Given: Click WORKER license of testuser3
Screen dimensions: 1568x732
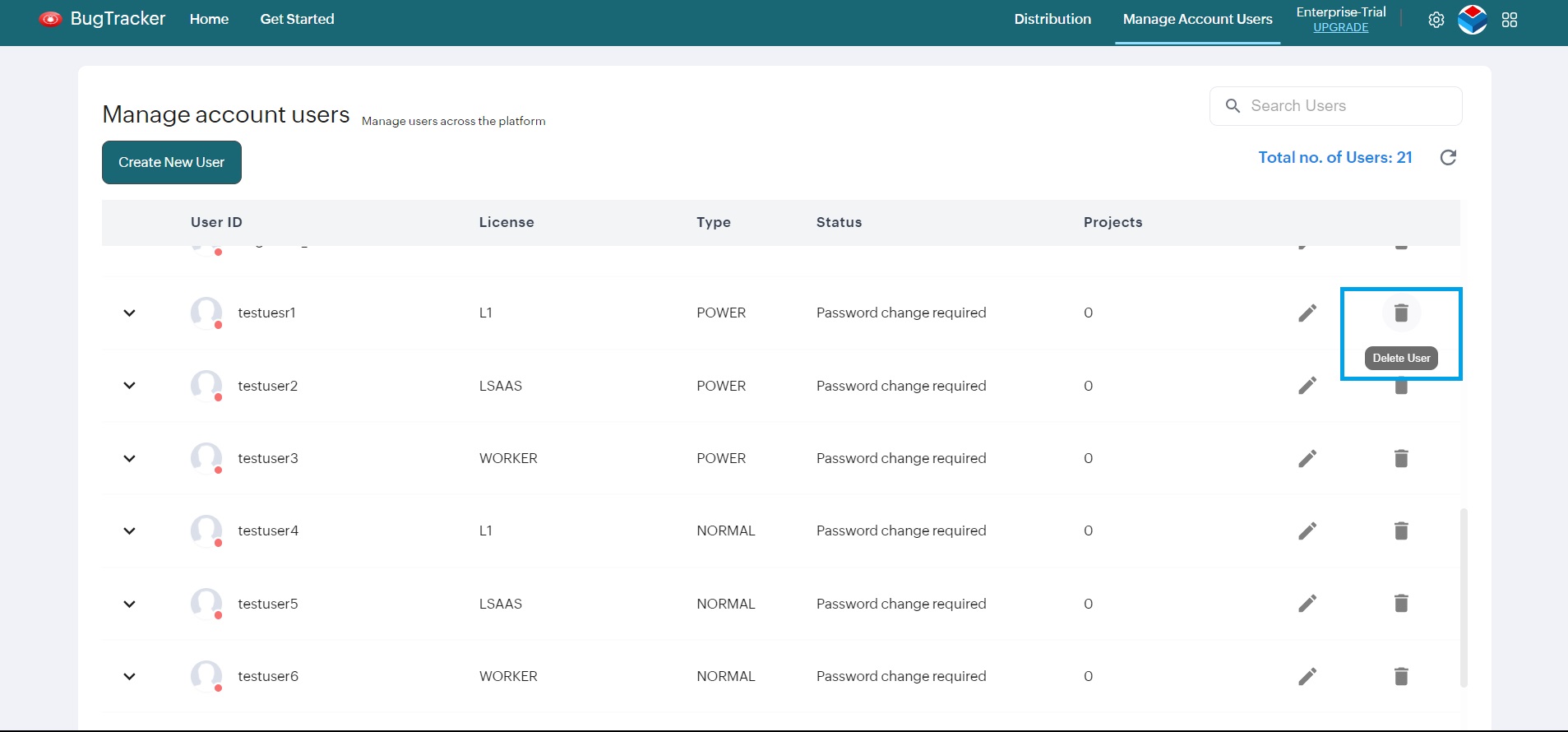Looking at the screenshot, I should pyautogui.click(x=508, y=458).
